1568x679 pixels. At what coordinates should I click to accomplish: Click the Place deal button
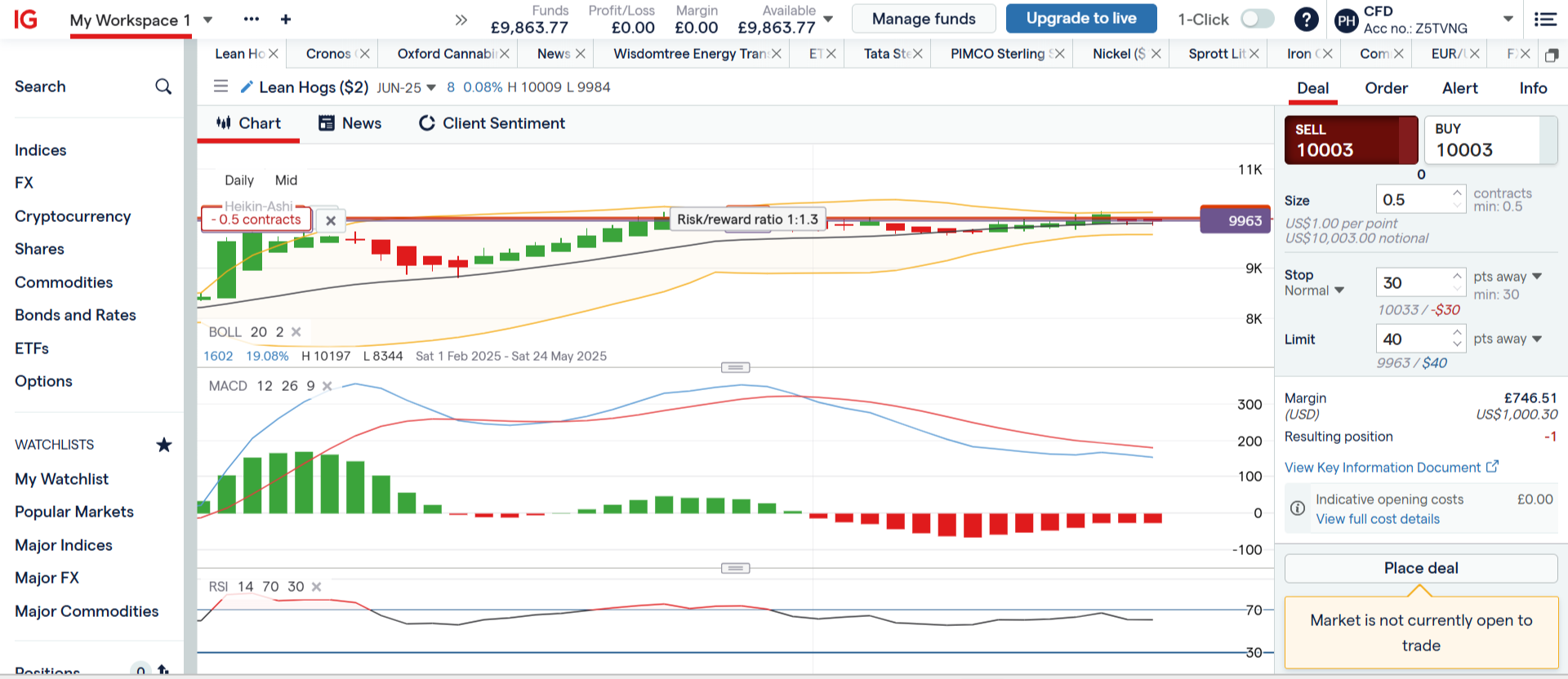tap(1421, 568)
